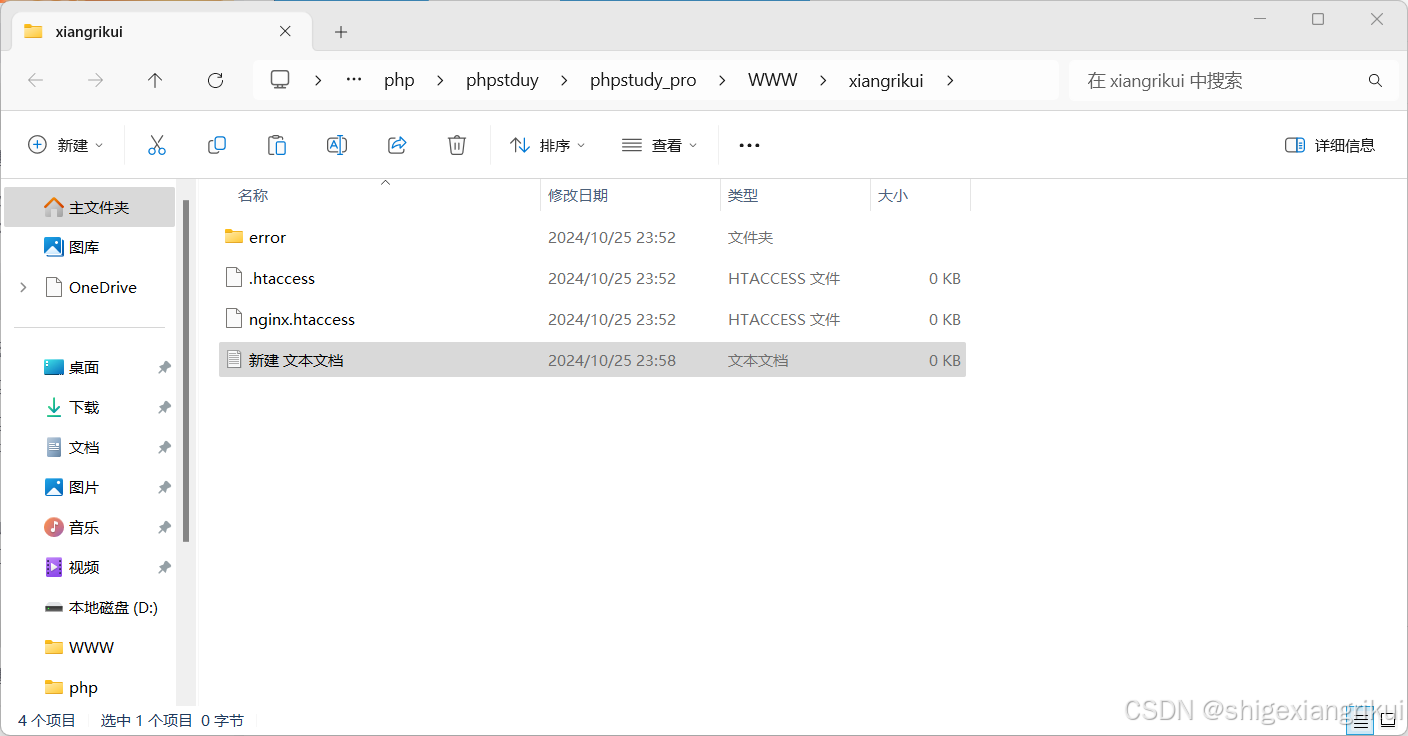Click the Paste icon

click(277, 144)
